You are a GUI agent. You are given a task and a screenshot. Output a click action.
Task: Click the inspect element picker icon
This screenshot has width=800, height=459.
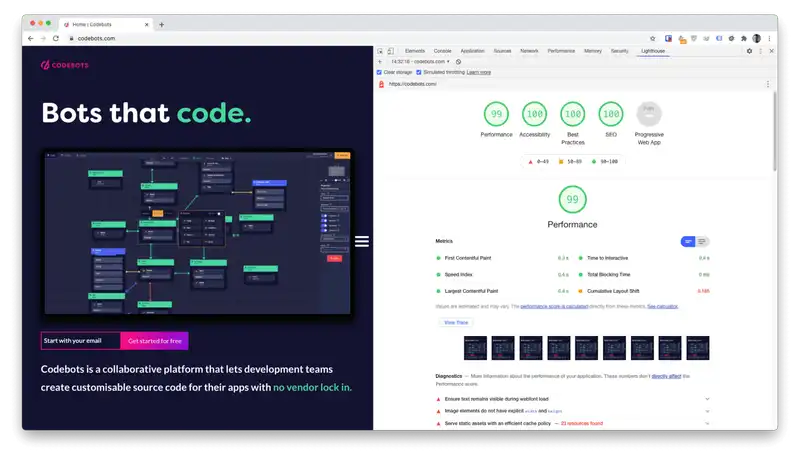point(382,50)
